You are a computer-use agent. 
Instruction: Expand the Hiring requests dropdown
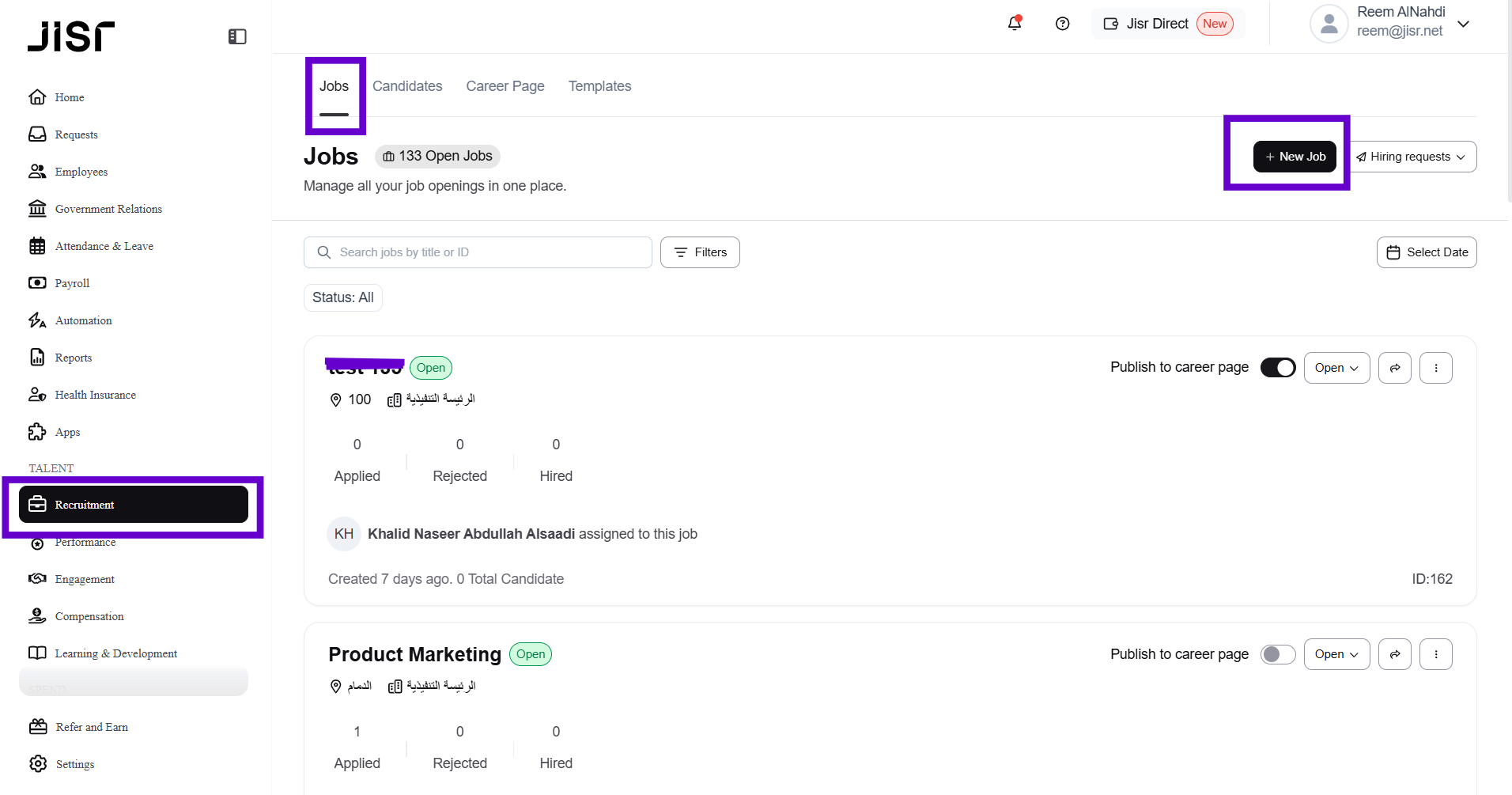coord(1412,157)
